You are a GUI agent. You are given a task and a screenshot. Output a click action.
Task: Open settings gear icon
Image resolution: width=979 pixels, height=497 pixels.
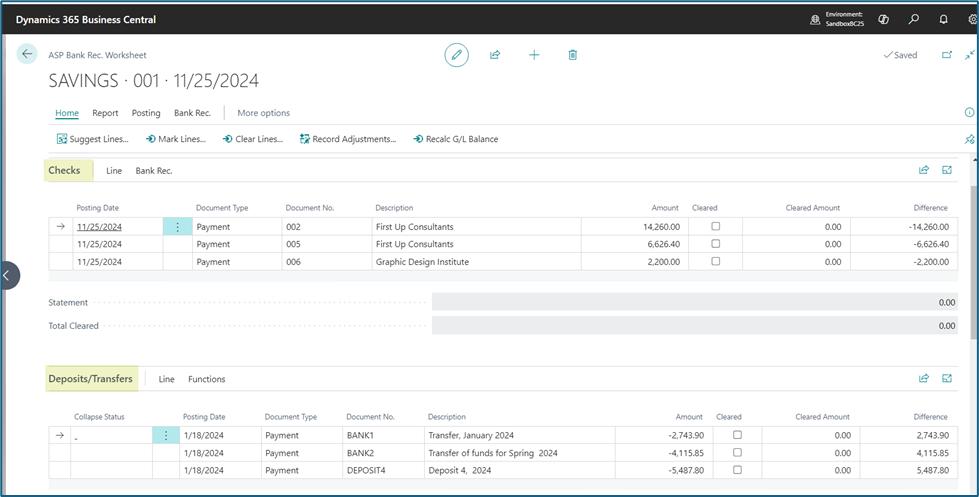[x=973, y=19]
